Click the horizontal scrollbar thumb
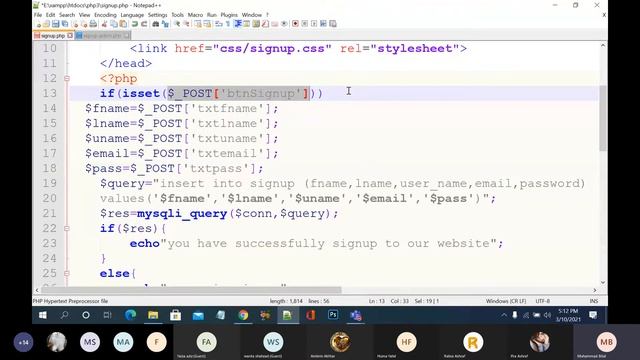This screenshot has width=640, height=360. (x=191, y=290)
